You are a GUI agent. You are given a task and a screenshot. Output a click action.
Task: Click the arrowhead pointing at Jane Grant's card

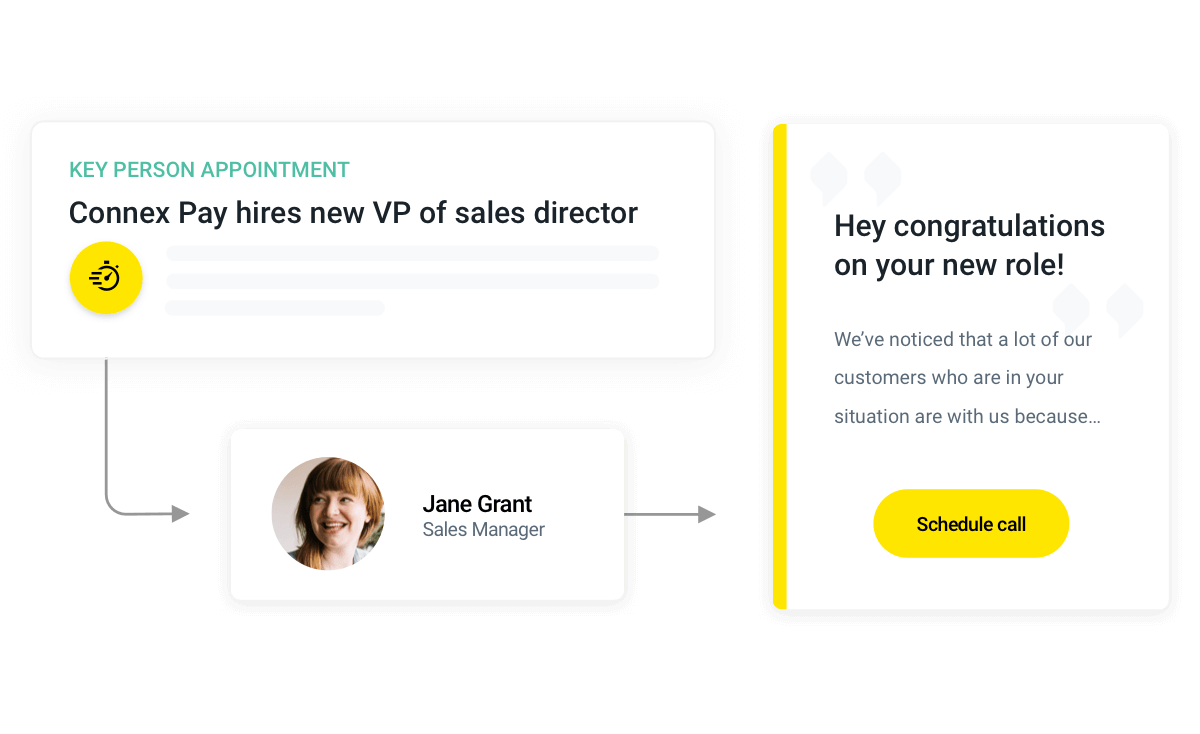[180, 514]
